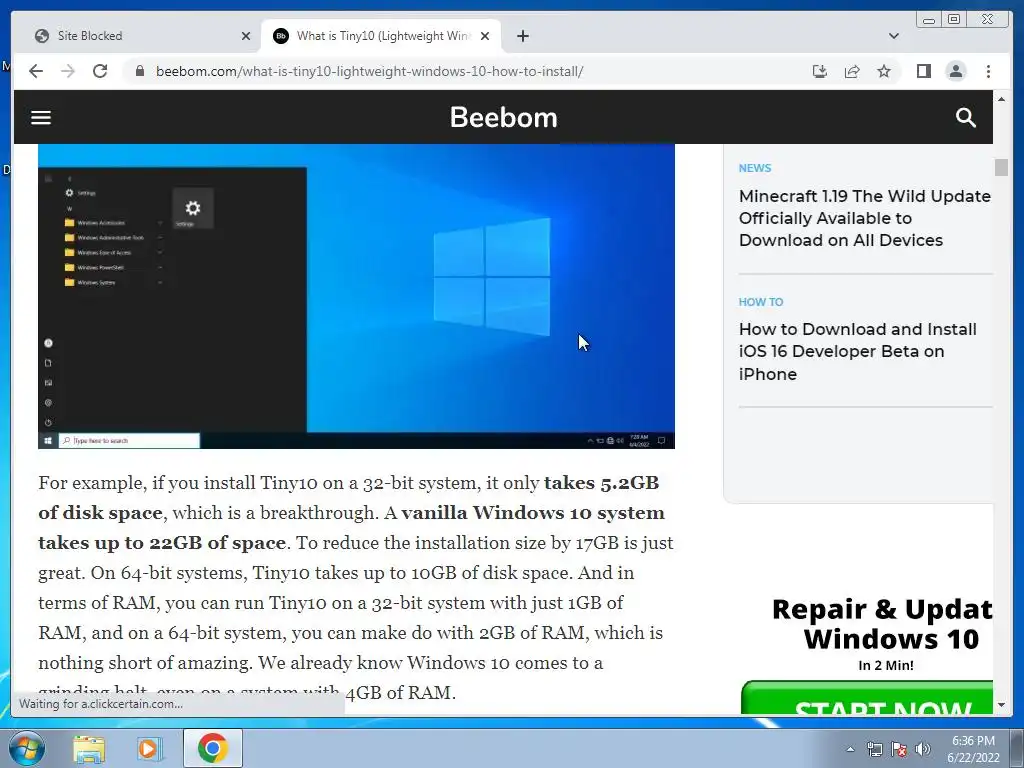Image resolution: width=1024 pixels, height=768 pixels.
Task: Select the What is Tiny10 tab
Action: point(381,36)
